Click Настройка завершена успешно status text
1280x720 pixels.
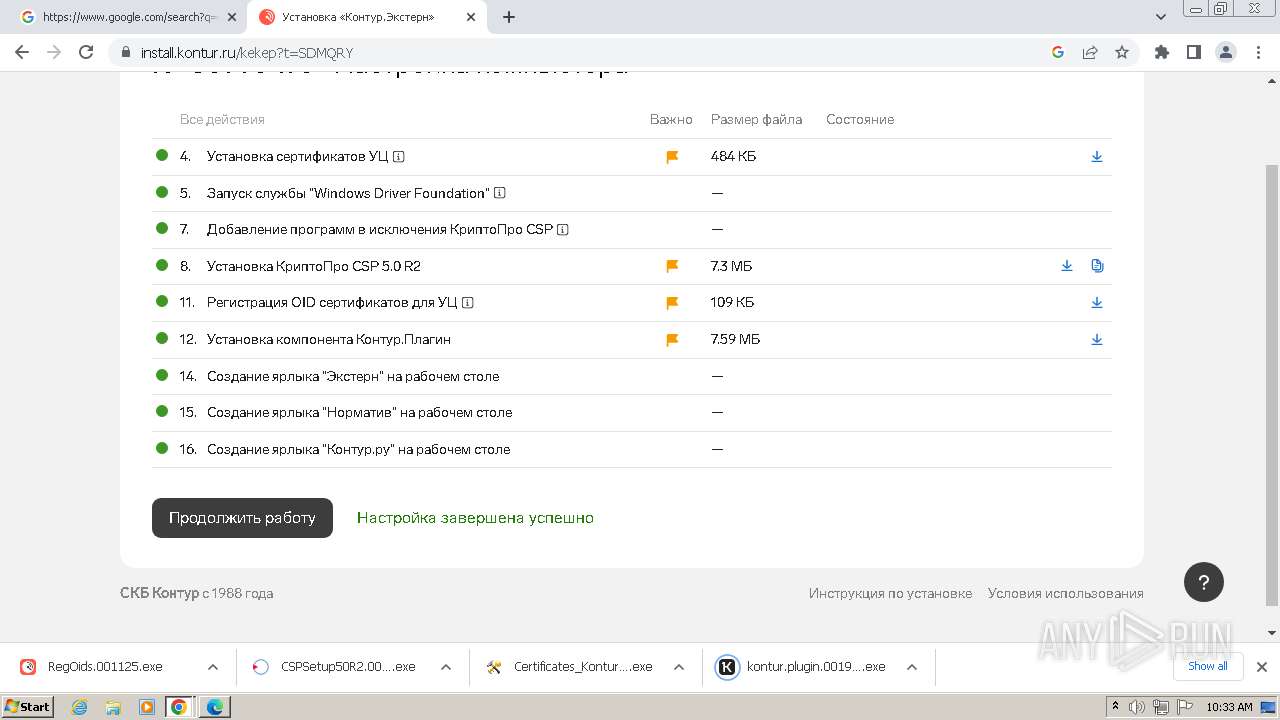pos(475,518)
